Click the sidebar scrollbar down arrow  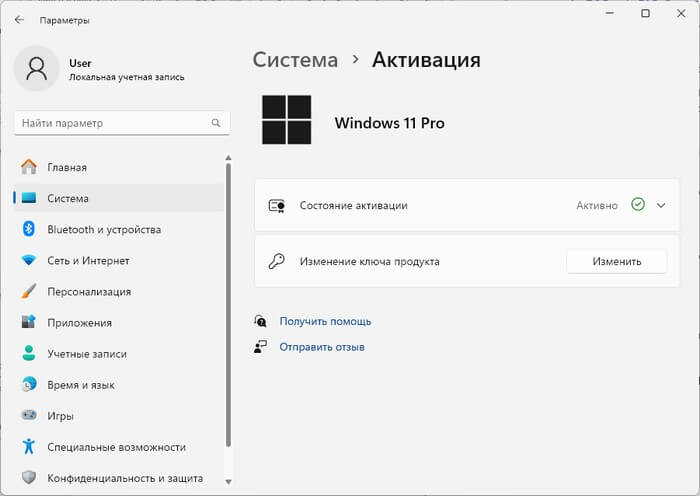pos(228,482)
